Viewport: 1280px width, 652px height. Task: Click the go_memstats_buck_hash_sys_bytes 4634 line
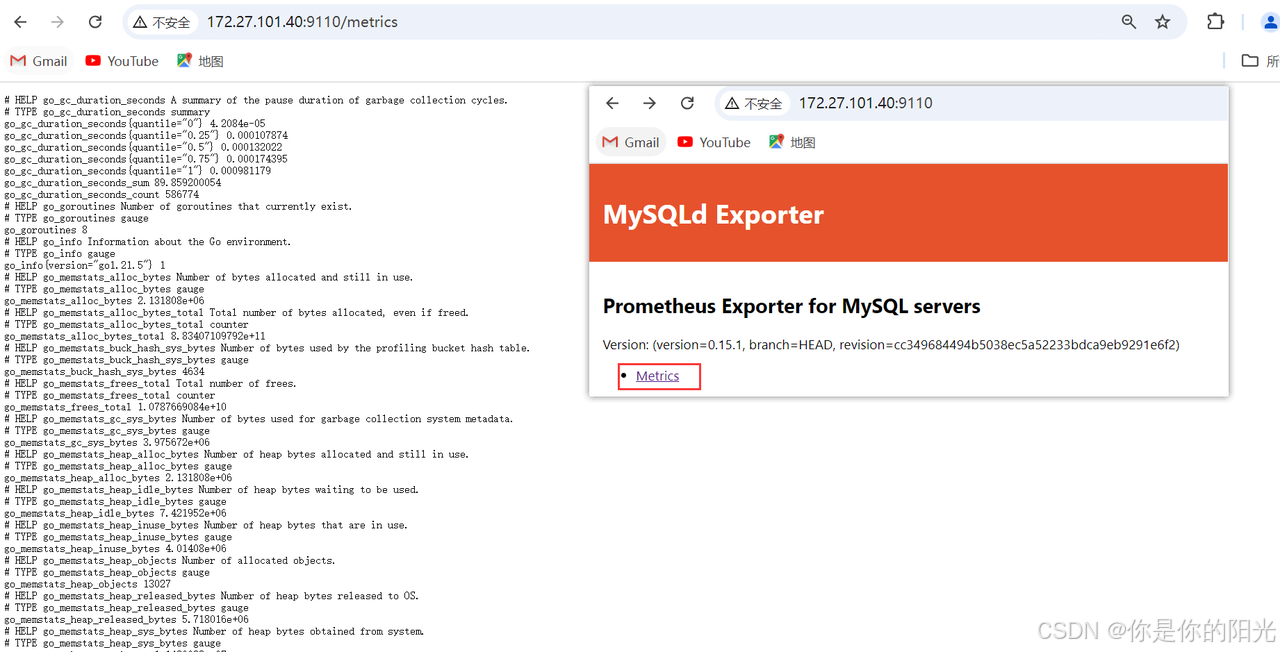(104, 372)
